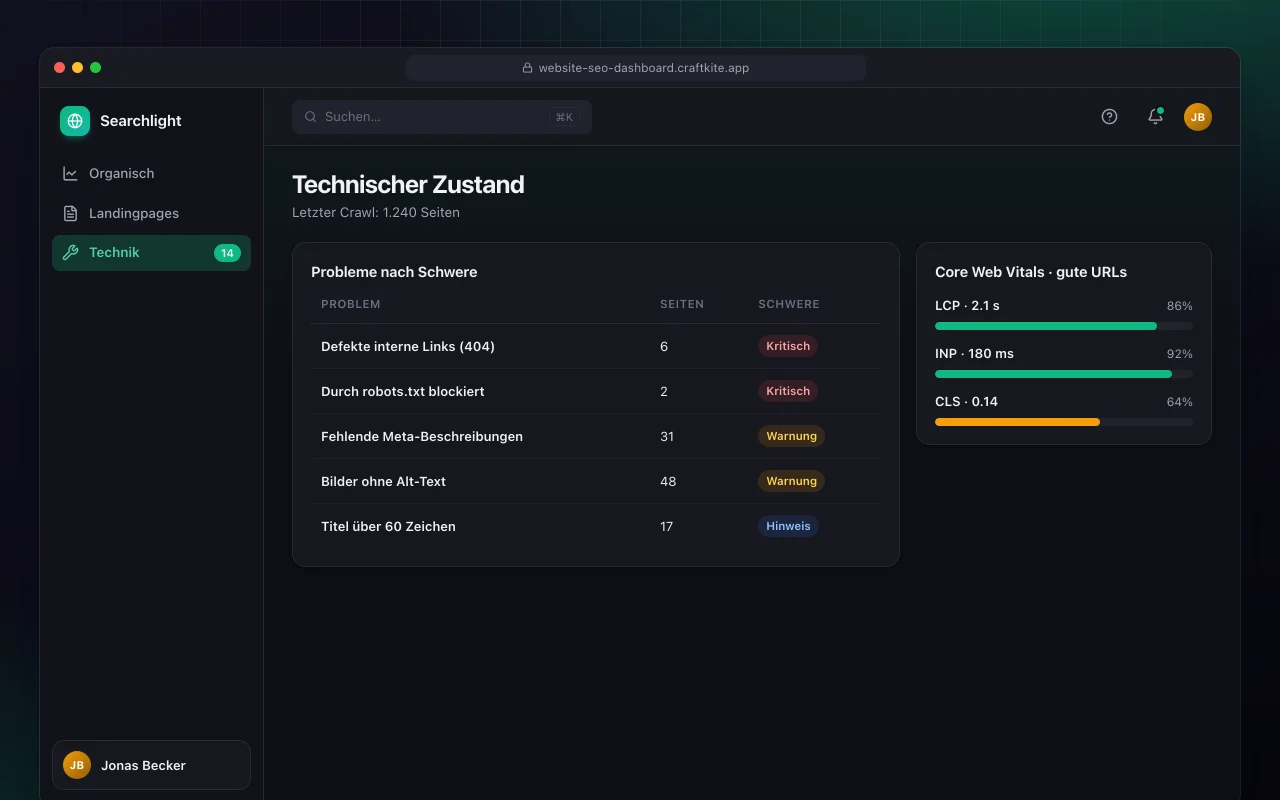Select the Technik menu item
This screenshot has height=800, width=1280.
coord(151,253)
